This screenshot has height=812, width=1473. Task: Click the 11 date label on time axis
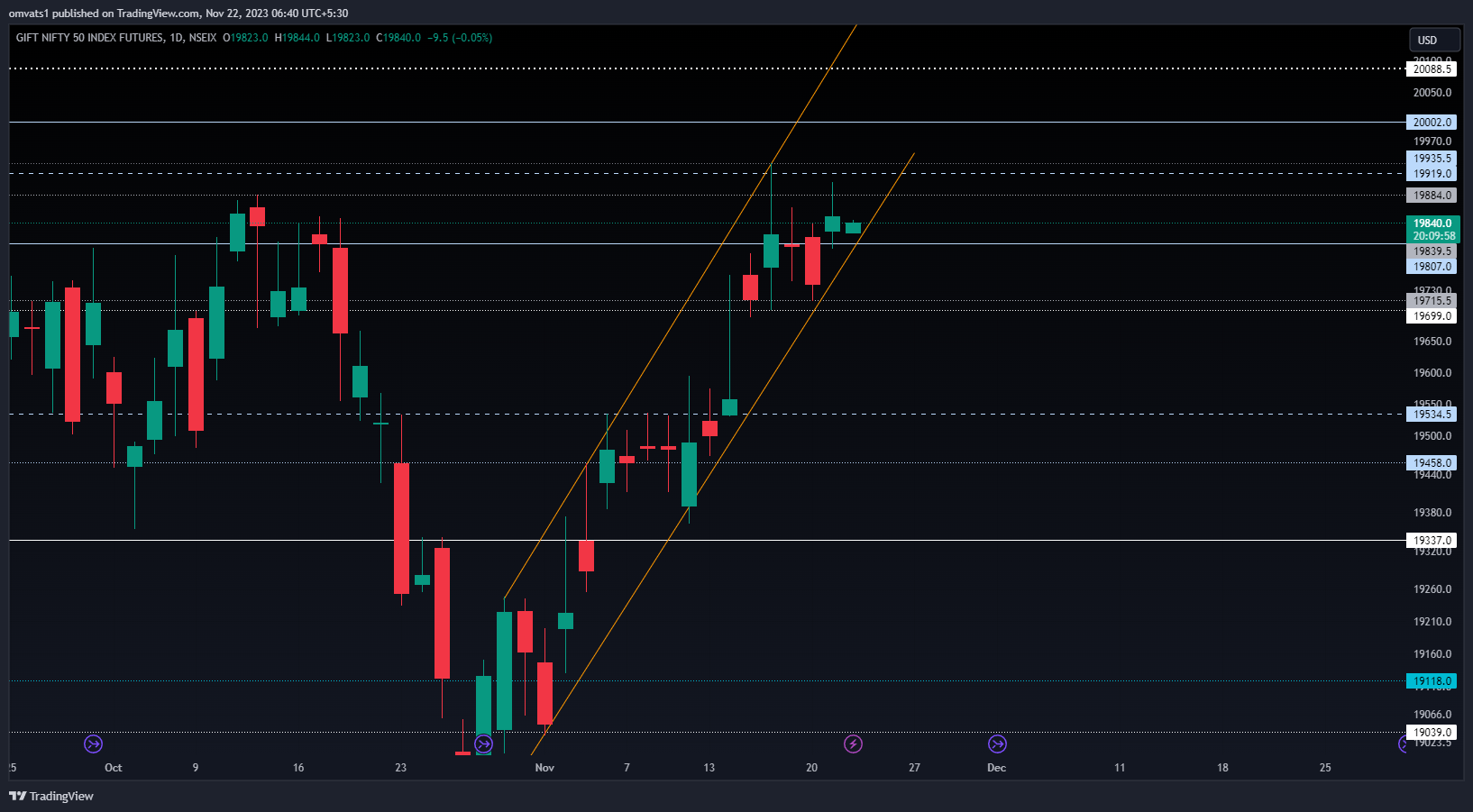(x=1120, y=768)
